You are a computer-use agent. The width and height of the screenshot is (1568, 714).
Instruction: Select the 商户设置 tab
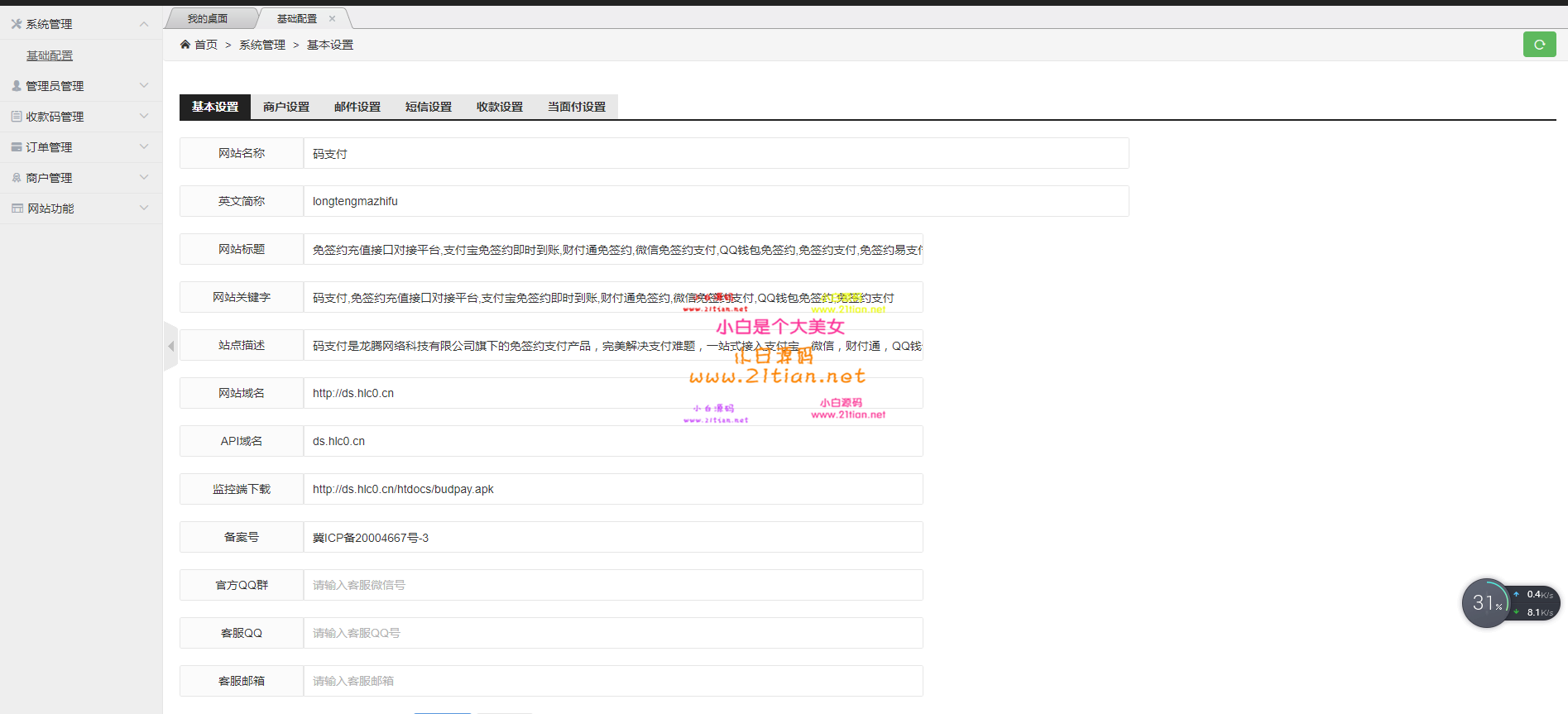tap(286, 107)
